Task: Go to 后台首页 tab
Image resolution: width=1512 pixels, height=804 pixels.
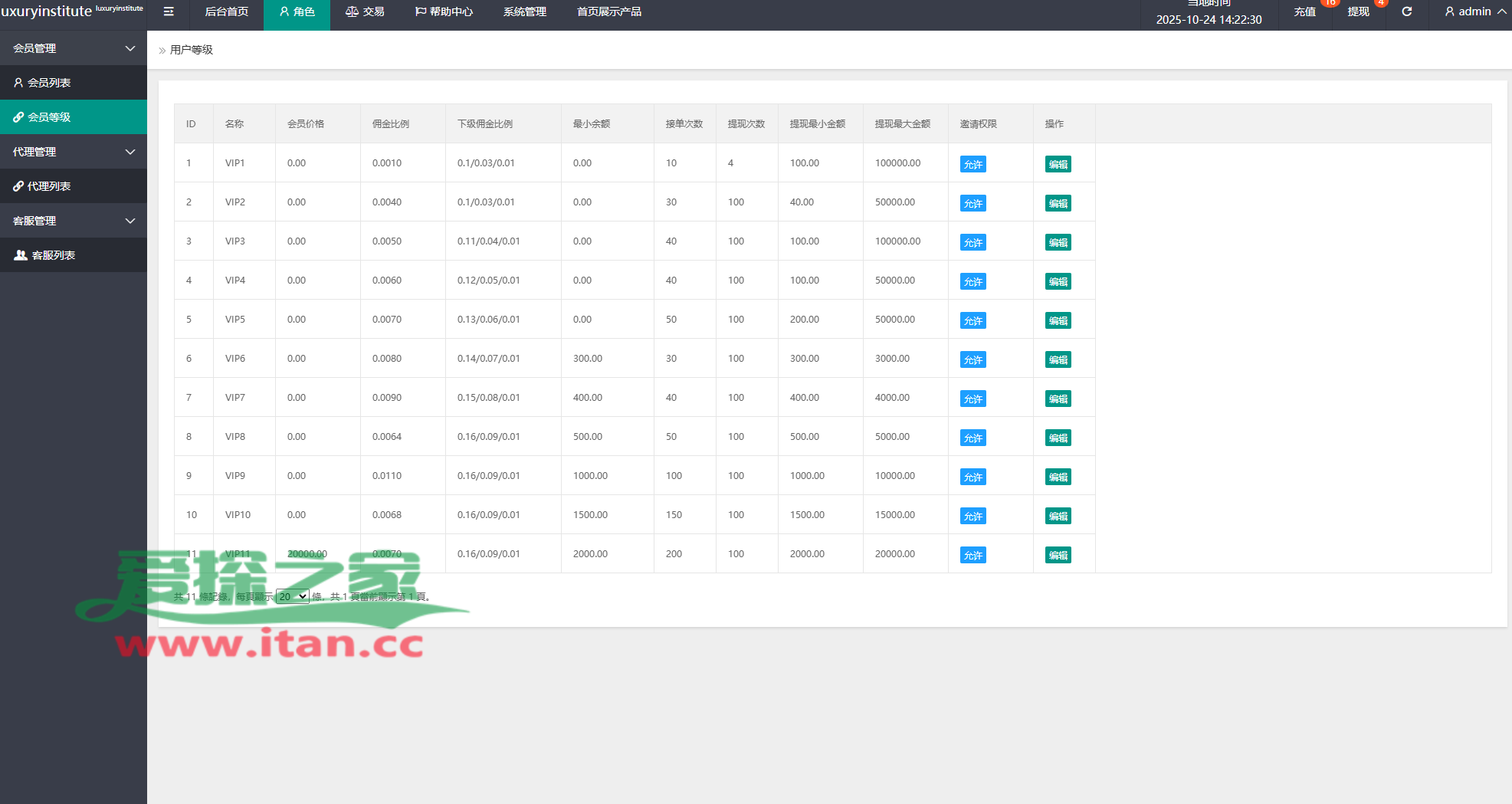Action: 227,11
